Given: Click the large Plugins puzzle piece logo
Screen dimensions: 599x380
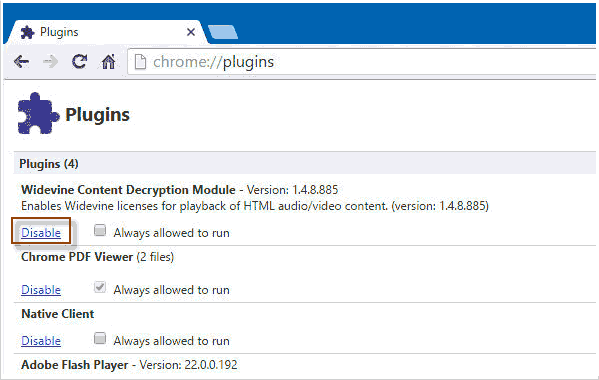Looking at the screenshot, I should (38, 113).
